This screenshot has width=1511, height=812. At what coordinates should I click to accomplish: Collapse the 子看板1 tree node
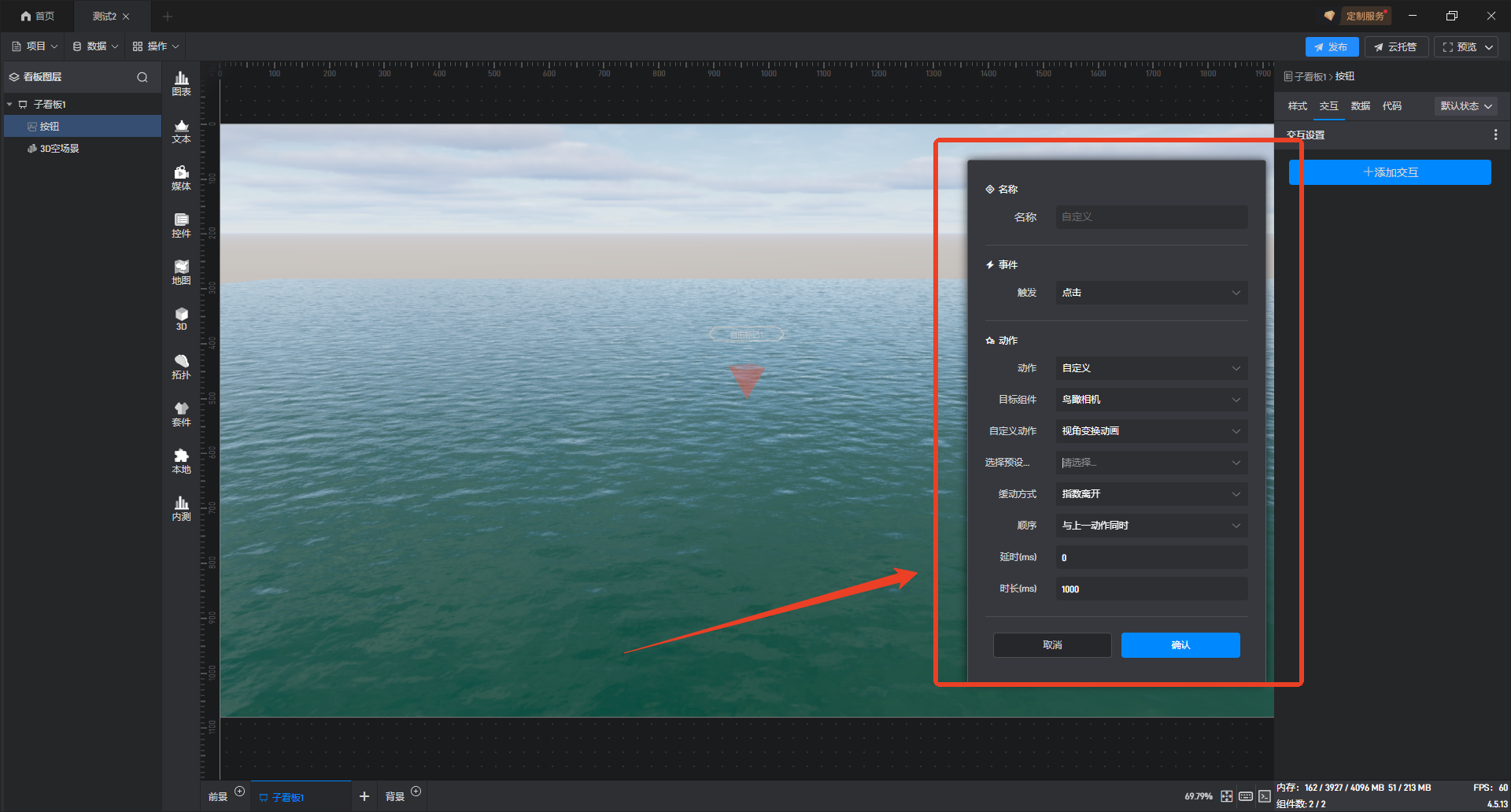click(9, 105)
